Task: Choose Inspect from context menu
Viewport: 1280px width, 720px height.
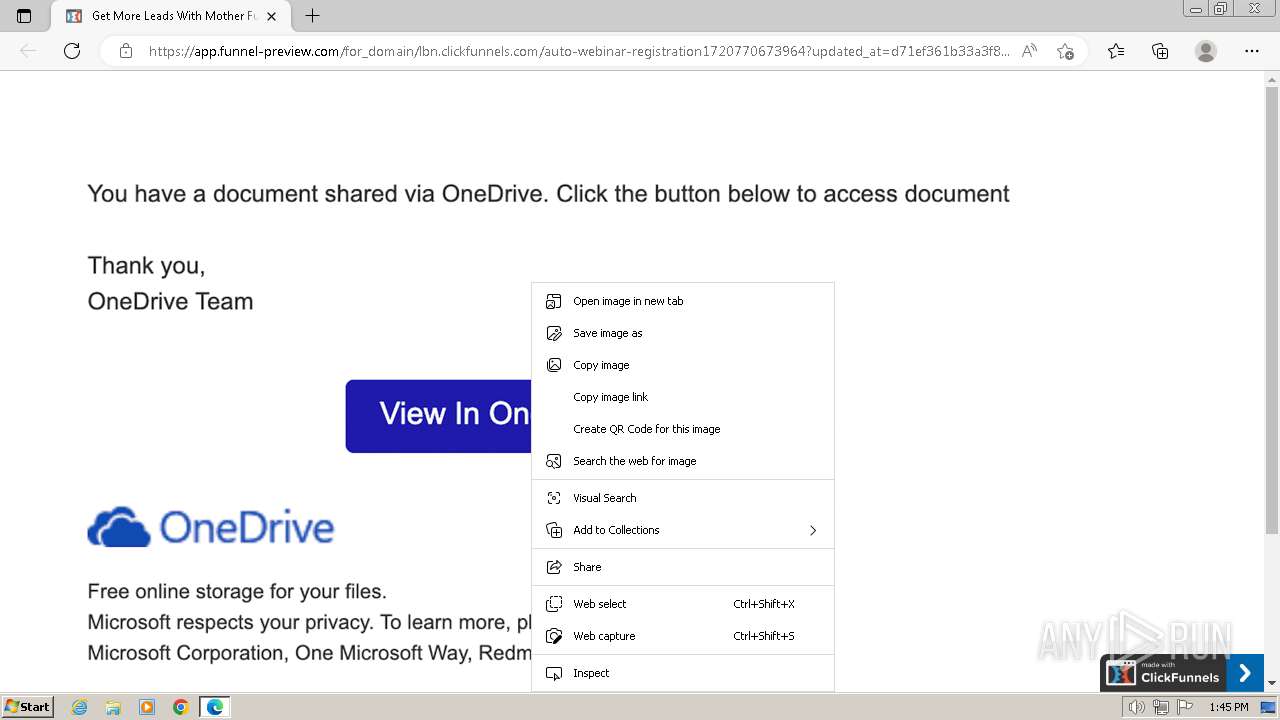Action: click(683, 673)
